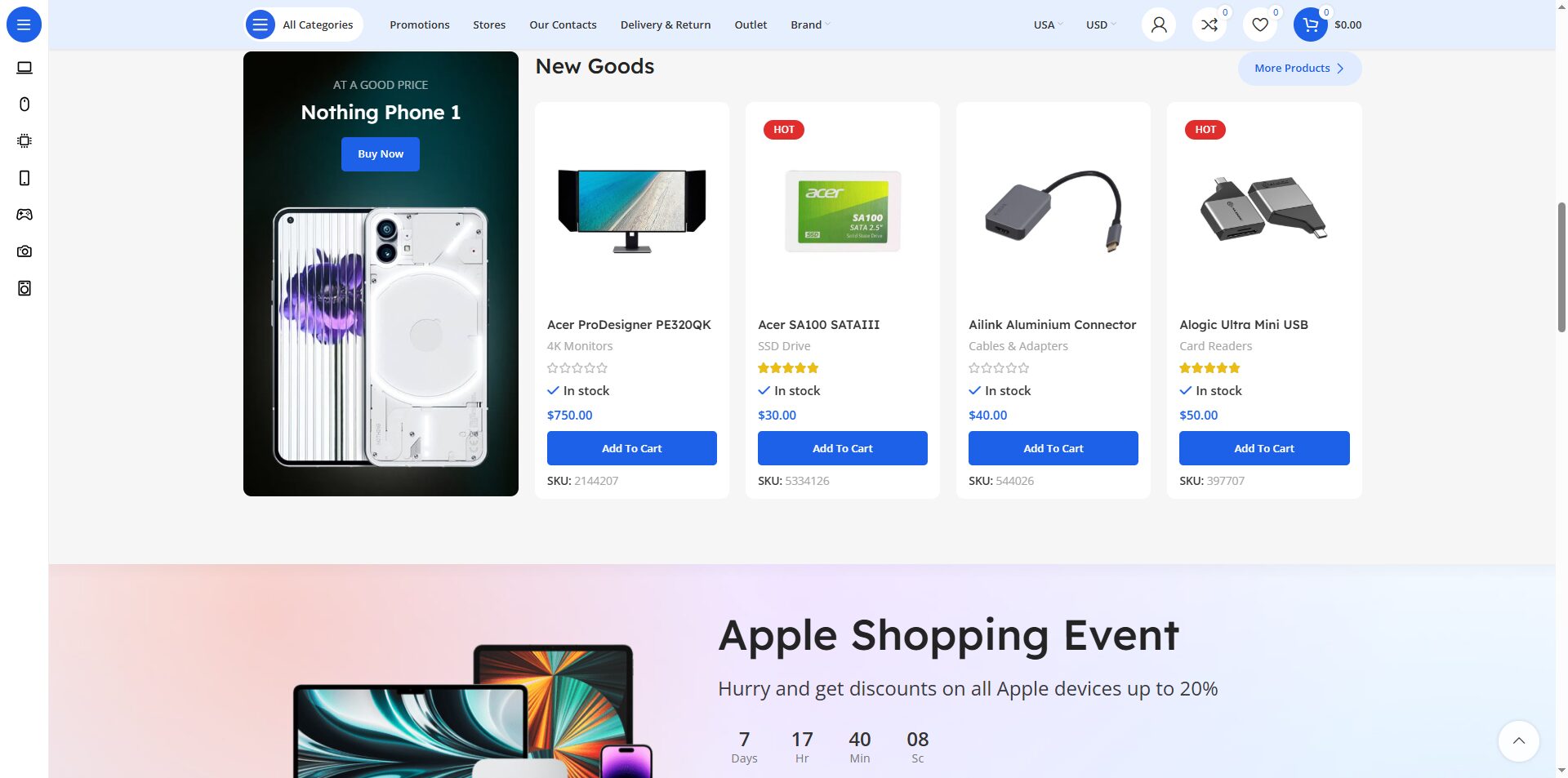Open the shopping cart icon
Image resolution: width=1568 pixels, height=778 pixels.
click(x=1311, y=24)
